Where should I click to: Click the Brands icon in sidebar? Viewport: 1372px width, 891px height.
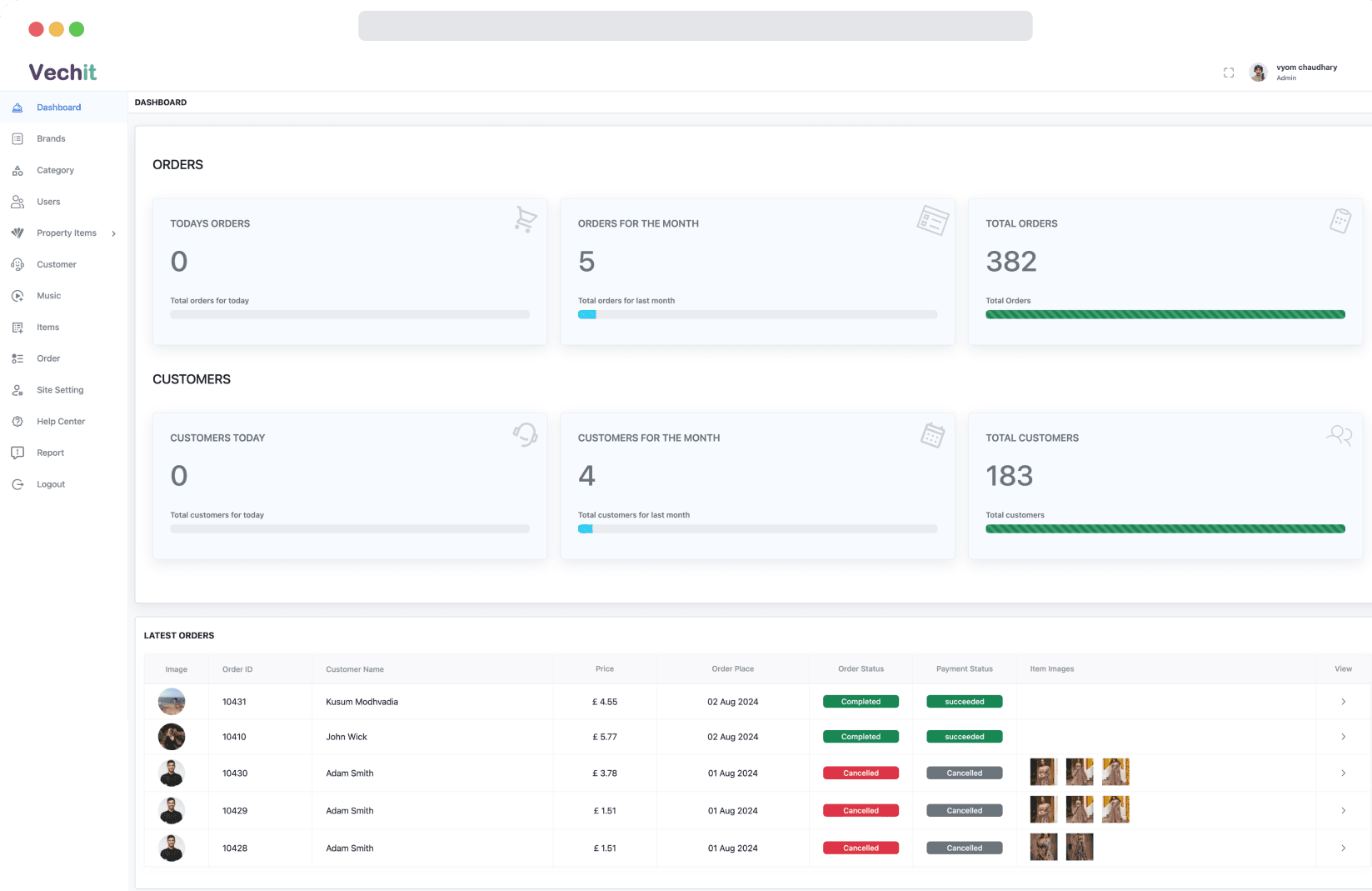(x=17, y=138)
